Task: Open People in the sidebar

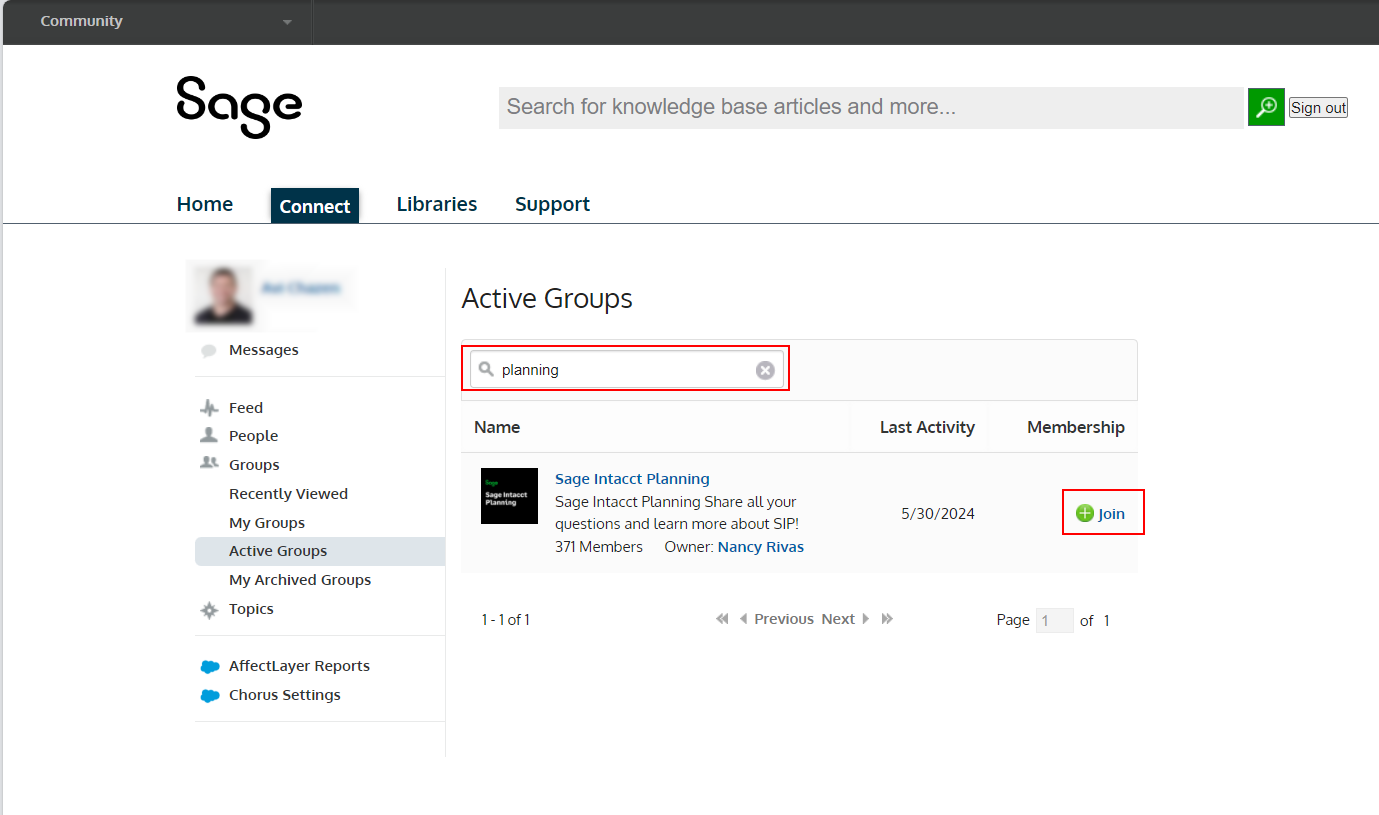Action: [x=254, y=436]
